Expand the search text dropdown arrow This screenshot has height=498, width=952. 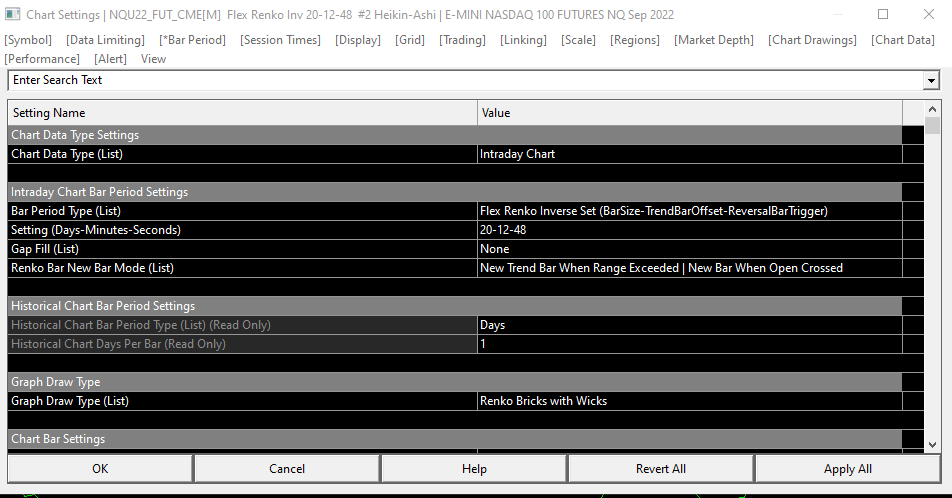coord(931,80)
